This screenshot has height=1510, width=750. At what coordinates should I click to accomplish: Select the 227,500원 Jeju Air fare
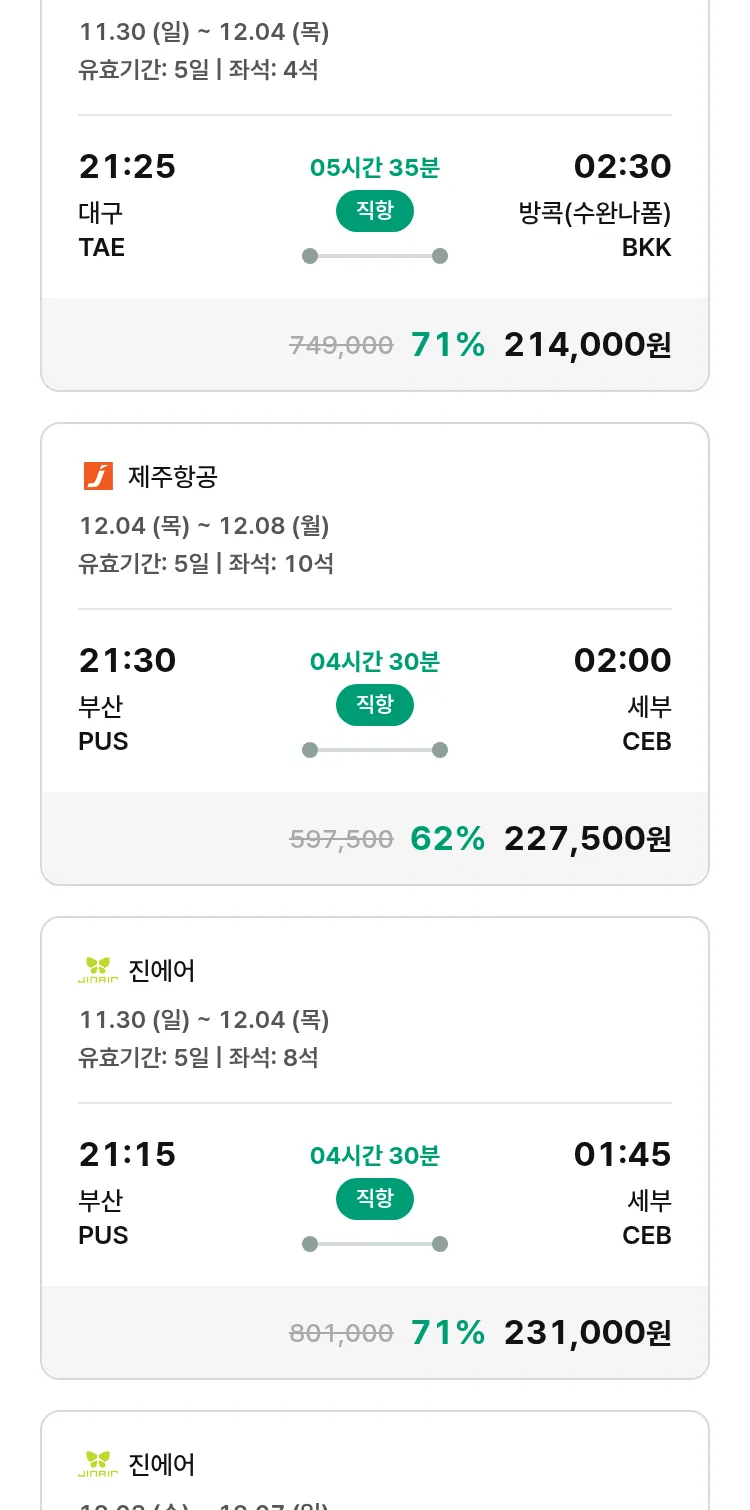point(587,839)
